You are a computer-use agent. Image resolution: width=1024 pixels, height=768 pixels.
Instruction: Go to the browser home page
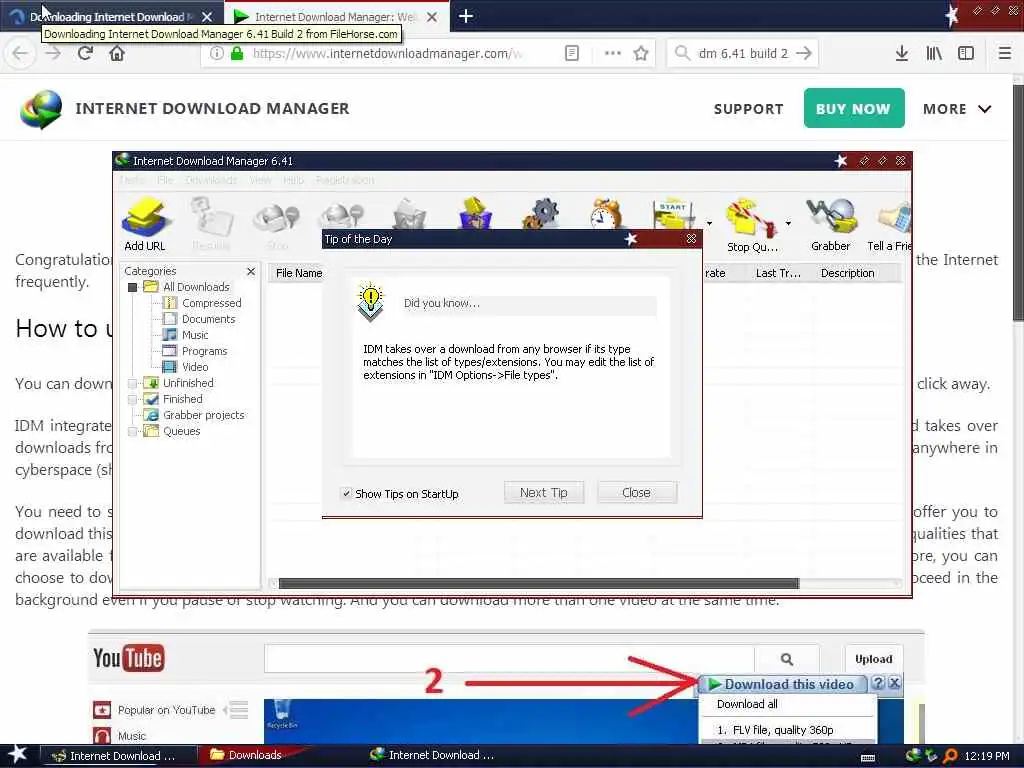117,53
